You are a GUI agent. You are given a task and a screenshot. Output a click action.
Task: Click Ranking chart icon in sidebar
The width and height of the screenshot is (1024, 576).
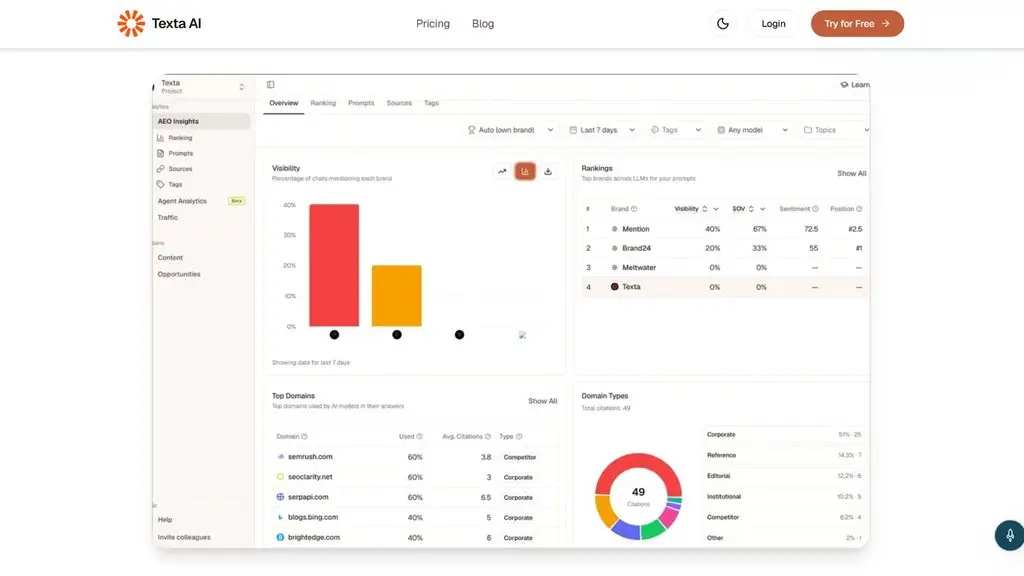pos(160,138)
